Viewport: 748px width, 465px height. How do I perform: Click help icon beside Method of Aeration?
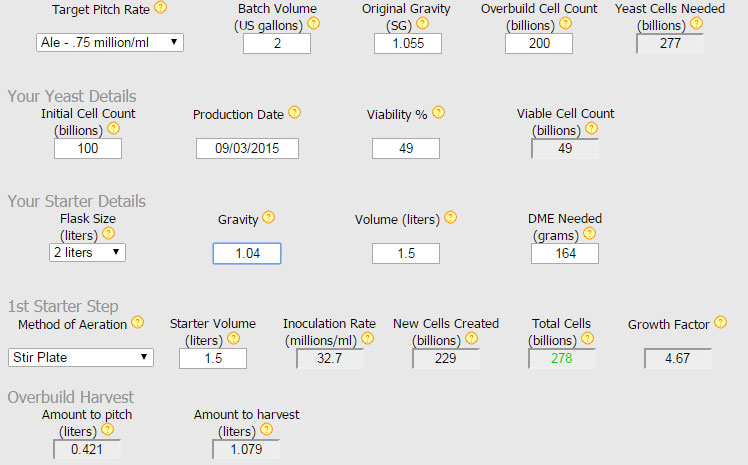[x=137, y=323]
